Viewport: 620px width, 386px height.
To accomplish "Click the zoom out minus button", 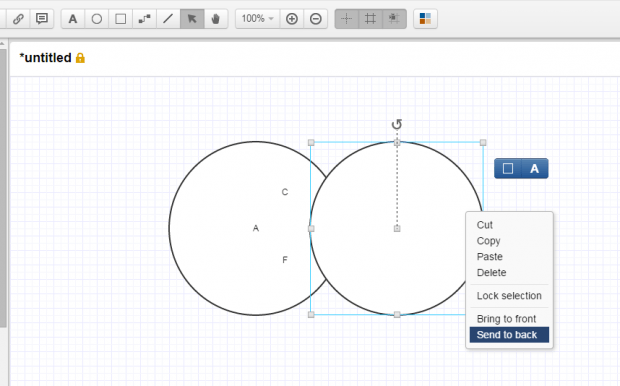I will click(316, 19).
